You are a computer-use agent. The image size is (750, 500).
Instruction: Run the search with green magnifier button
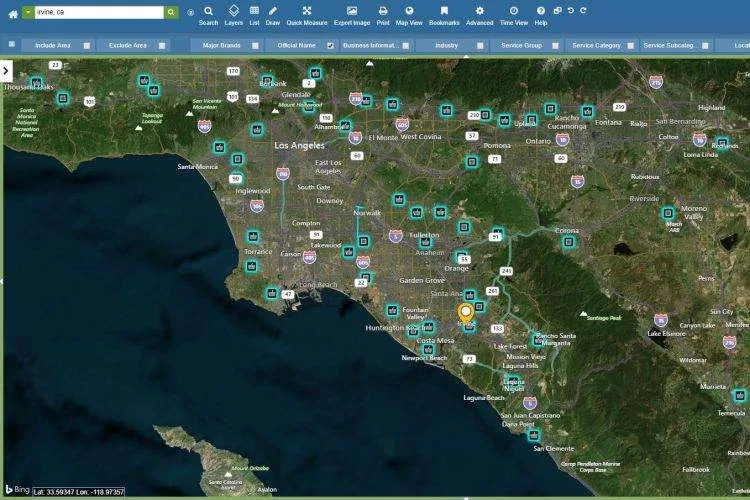click(x=171, y=12)
